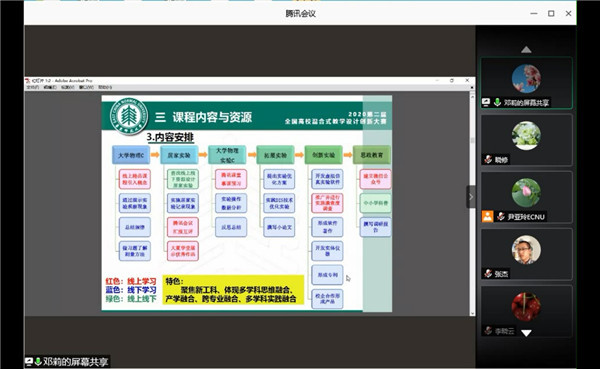The image size is (600, 369).
Task: Open the 文件 menu in Acrobat
Action: point(33,87)
